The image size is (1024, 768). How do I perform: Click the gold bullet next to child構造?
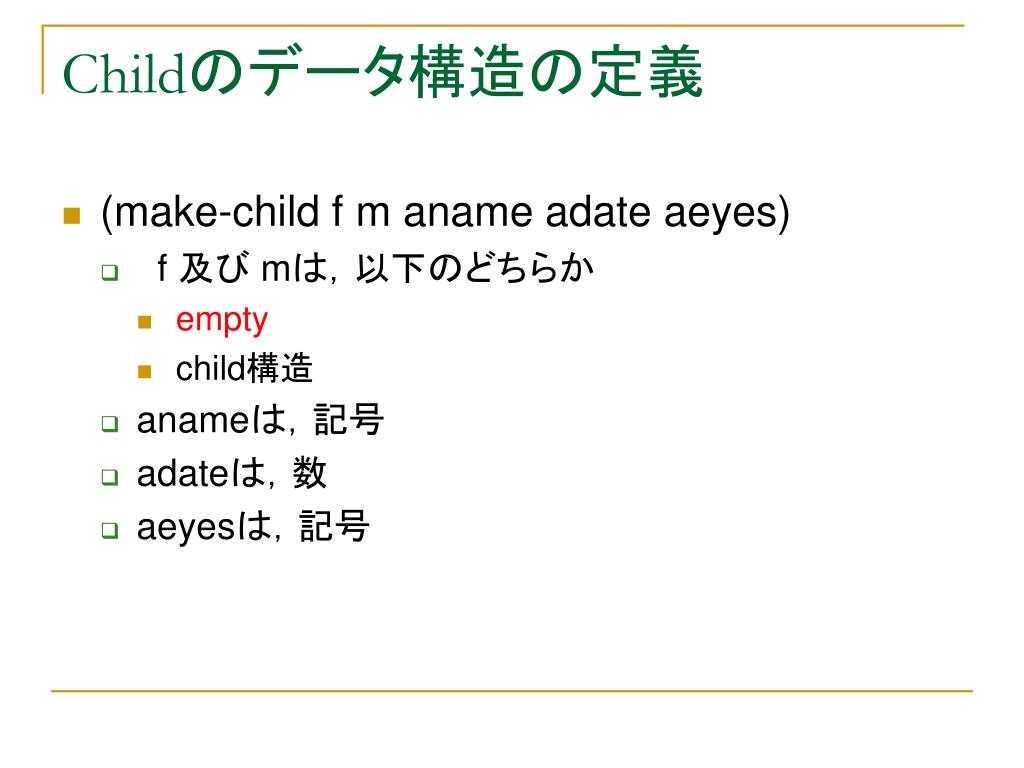point(145,372)
